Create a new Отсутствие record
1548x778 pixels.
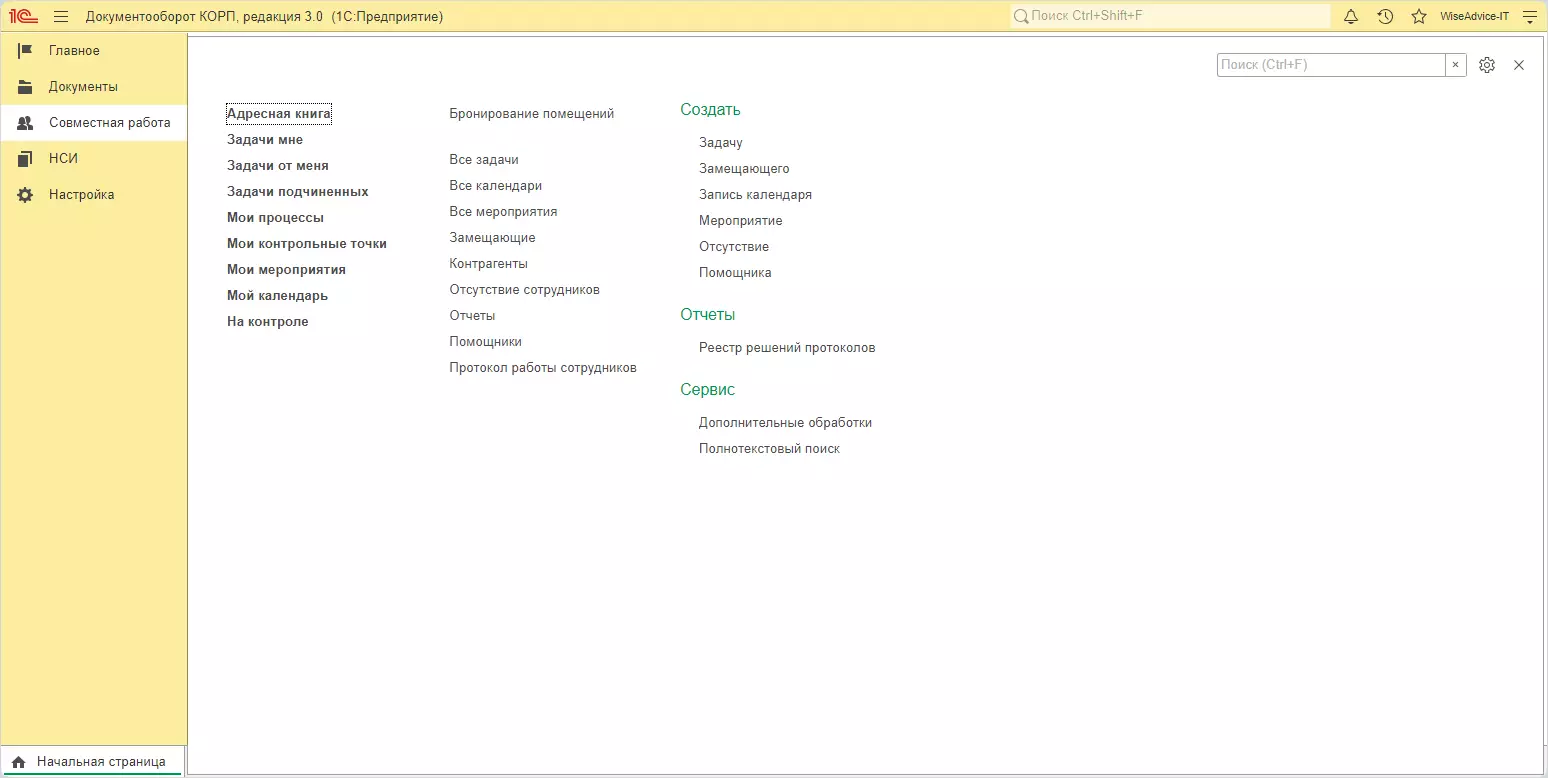pyautogui.click(x=734, y=247)
